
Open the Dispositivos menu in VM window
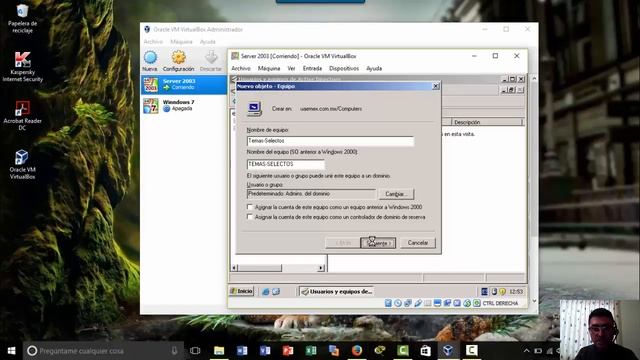[x=344, y=69]
